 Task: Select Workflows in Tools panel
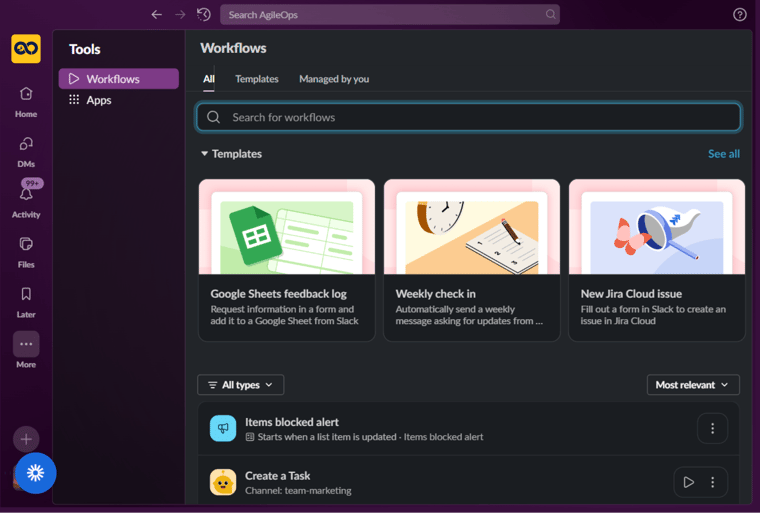tap(119, 79)
